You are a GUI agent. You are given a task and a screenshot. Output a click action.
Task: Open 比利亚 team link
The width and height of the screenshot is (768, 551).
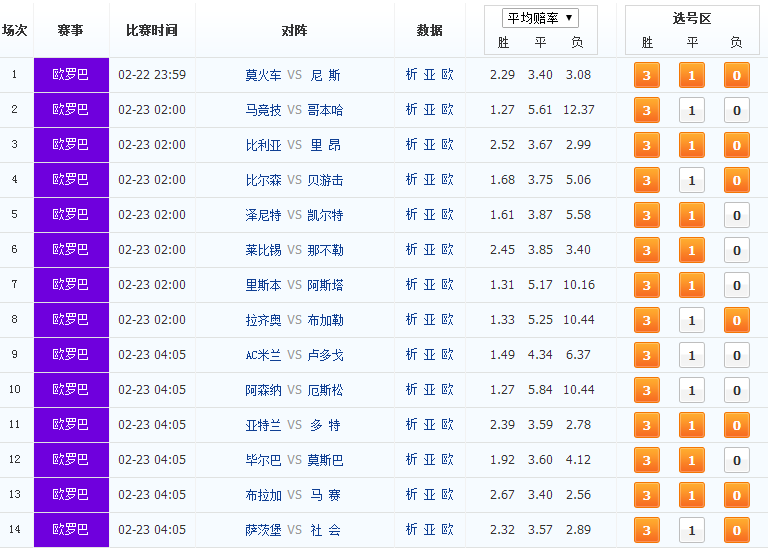point(264,145)
